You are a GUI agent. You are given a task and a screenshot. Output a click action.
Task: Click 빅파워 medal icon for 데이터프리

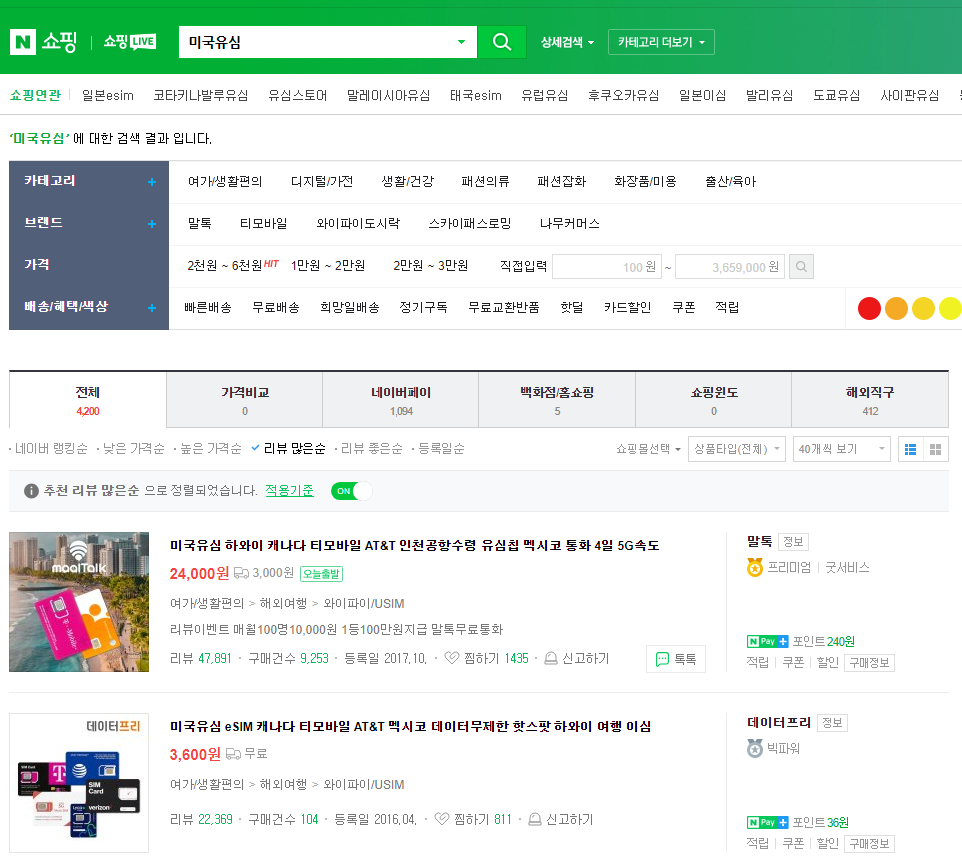[x=755, y=748]
